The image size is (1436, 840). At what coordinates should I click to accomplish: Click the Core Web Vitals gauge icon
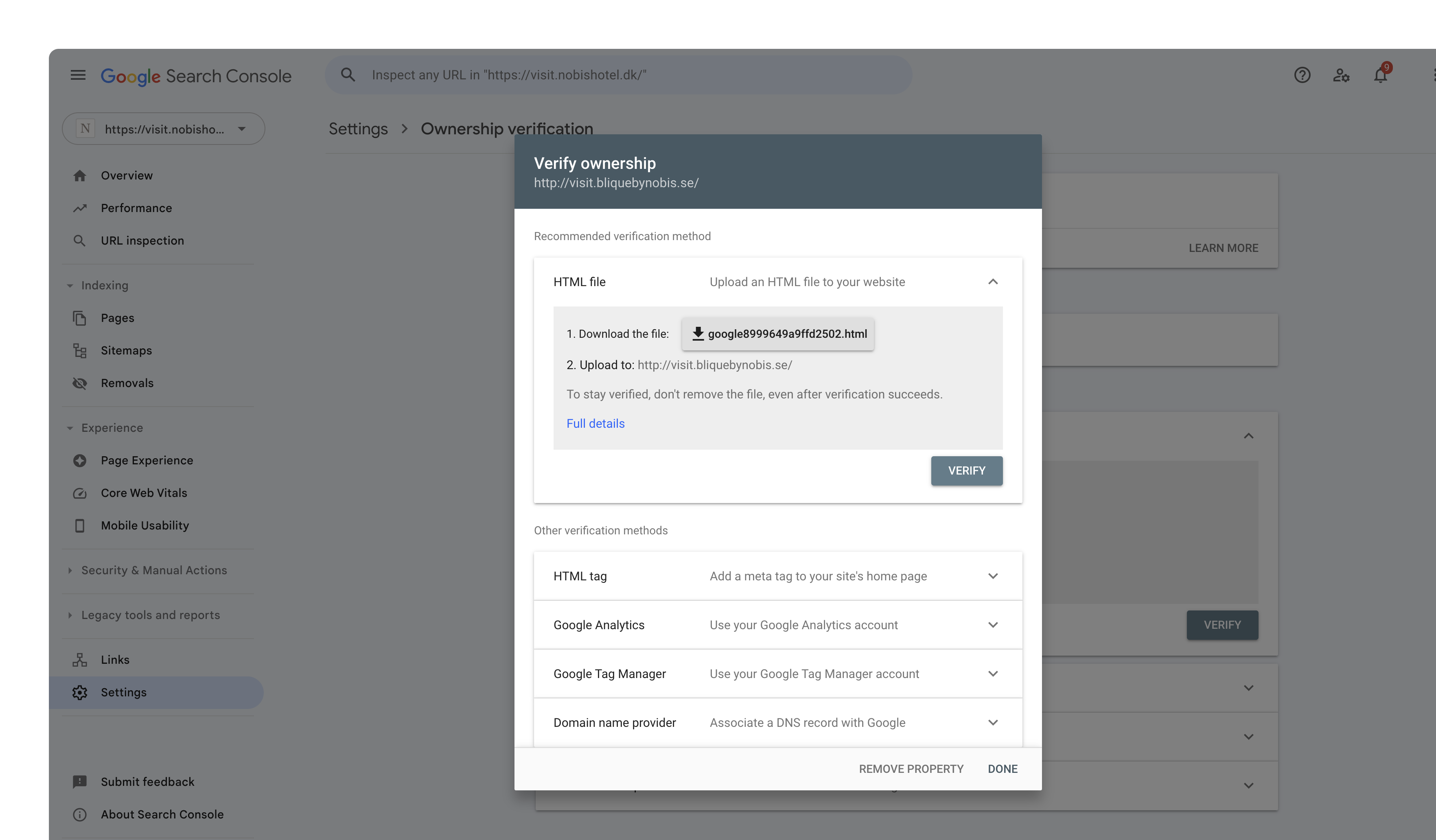80,493
